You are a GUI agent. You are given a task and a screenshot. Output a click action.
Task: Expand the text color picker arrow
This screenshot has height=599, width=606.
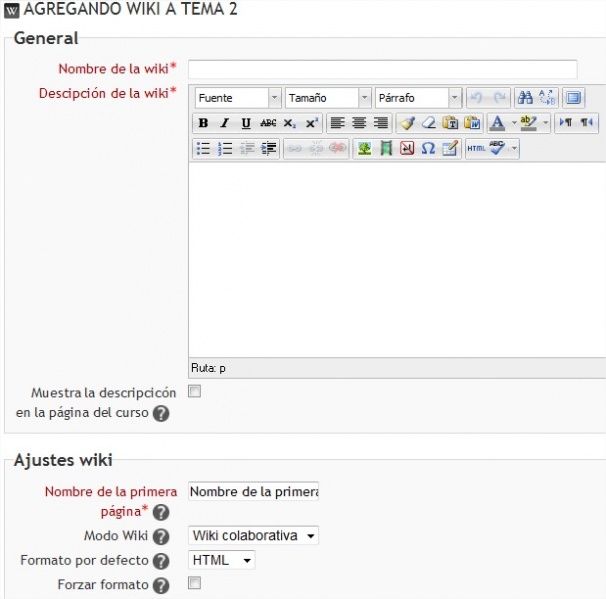tap(514, 123)
